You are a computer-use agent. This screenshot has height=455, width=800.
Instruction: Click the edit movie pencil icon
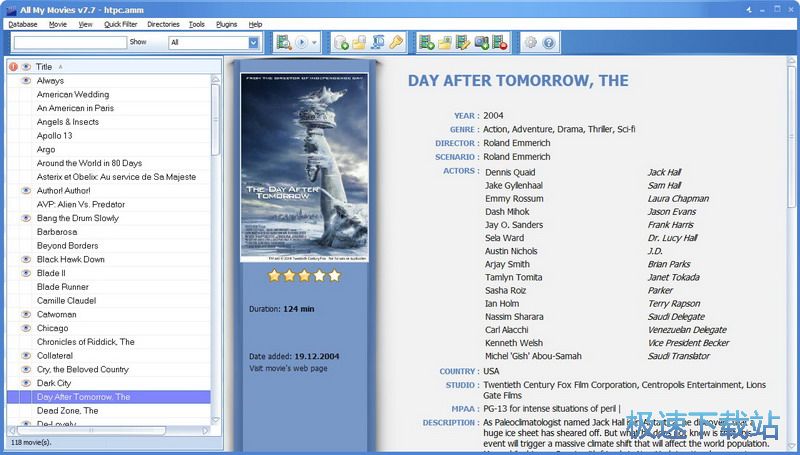(x=463, y=42)
